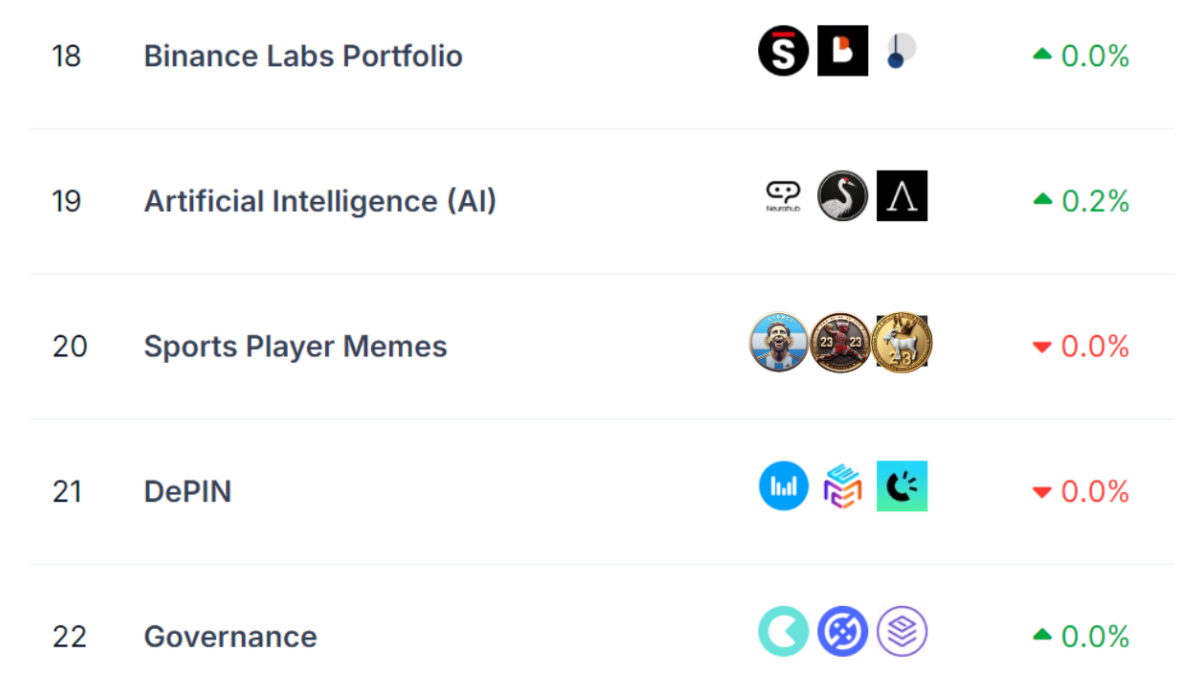Click the golden goat coin icon
Screen dimensions: 1200x675
(901, 342)
